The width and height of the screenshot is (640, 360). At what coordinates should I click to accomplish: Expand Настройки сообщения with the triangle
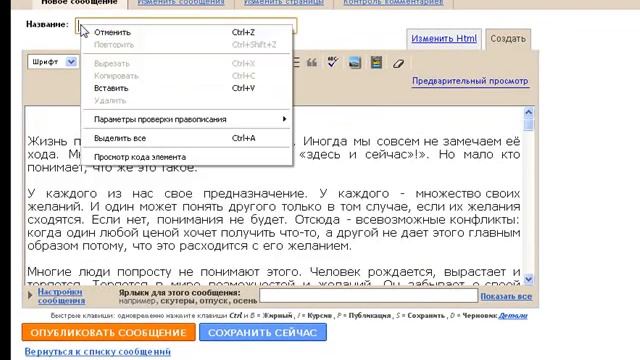pyautogui.click(x=30, y=295)
